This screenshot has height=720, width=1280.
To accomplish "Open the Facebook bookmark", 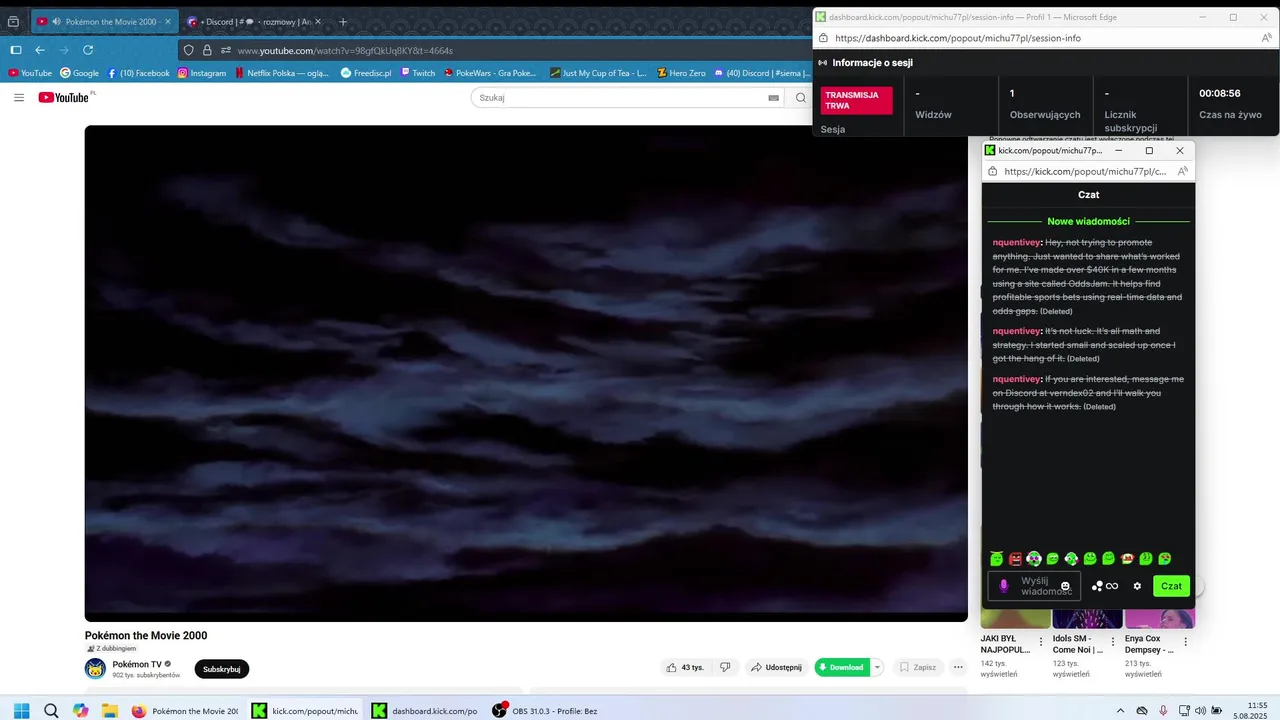I will (138, 73).
